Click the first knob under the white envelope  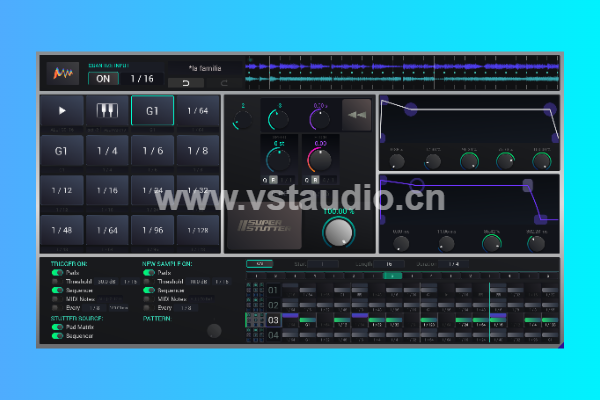pyautogui.click(x=397, y=161)
